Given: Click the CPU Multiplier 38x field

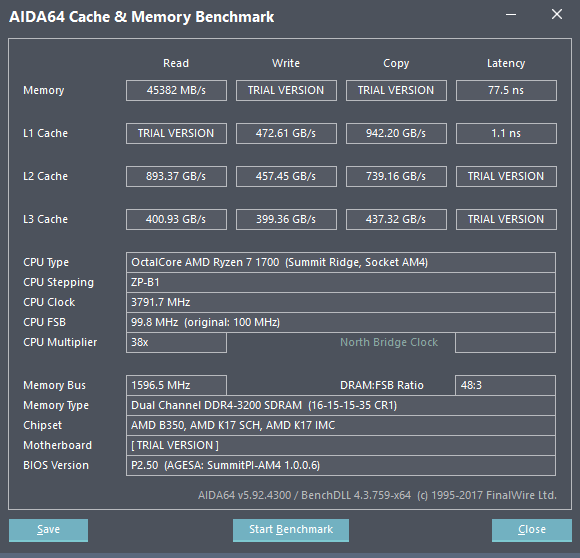Looking at the screenshot, I should pyautogui.click(x=176, y=342).
